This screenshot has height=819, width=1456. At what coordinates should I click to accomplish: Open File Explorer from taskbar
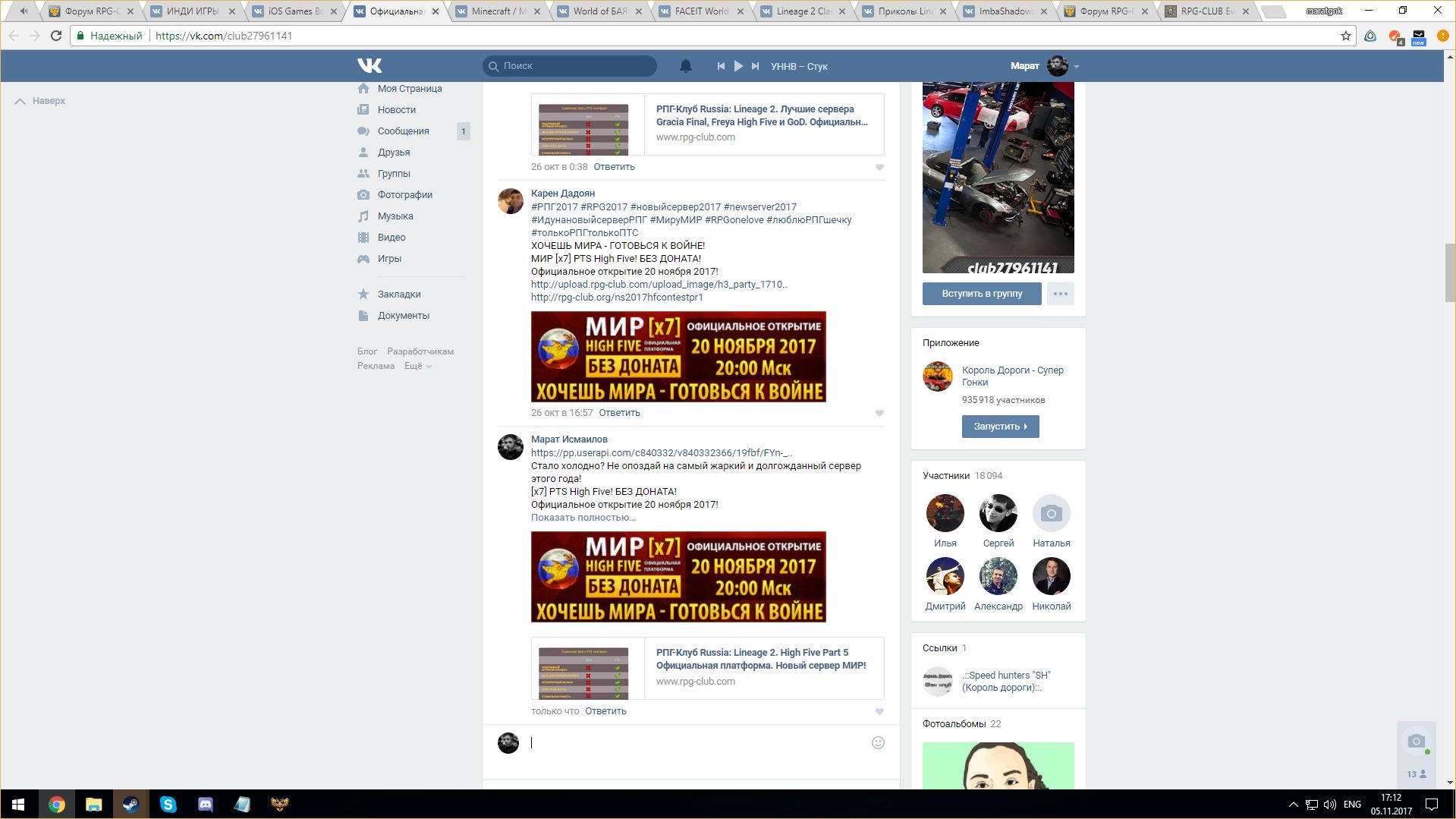click(x=93, y=805)
